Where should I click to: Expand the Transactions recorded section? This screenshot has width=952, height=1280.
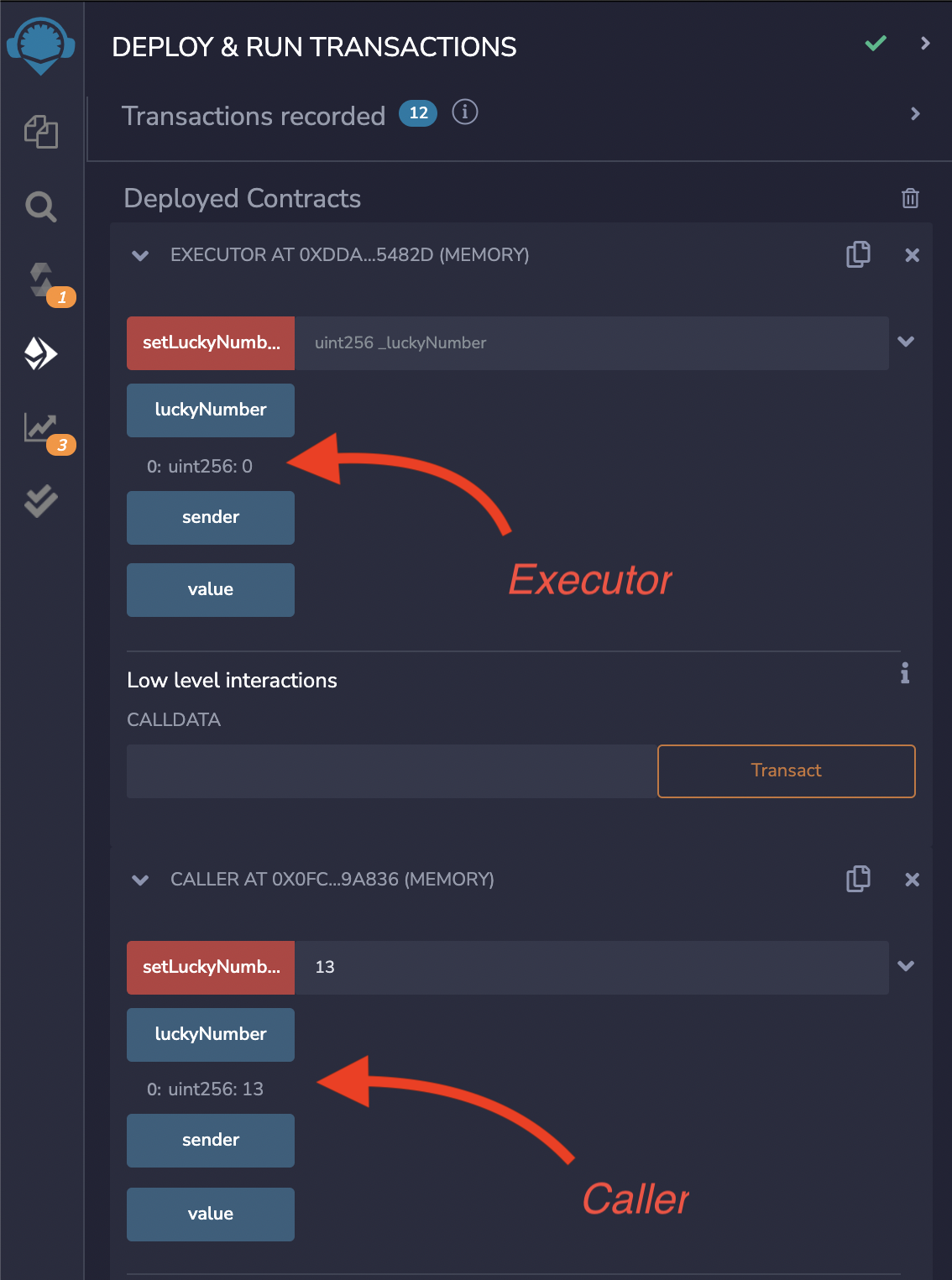click(x=916, y=114)
